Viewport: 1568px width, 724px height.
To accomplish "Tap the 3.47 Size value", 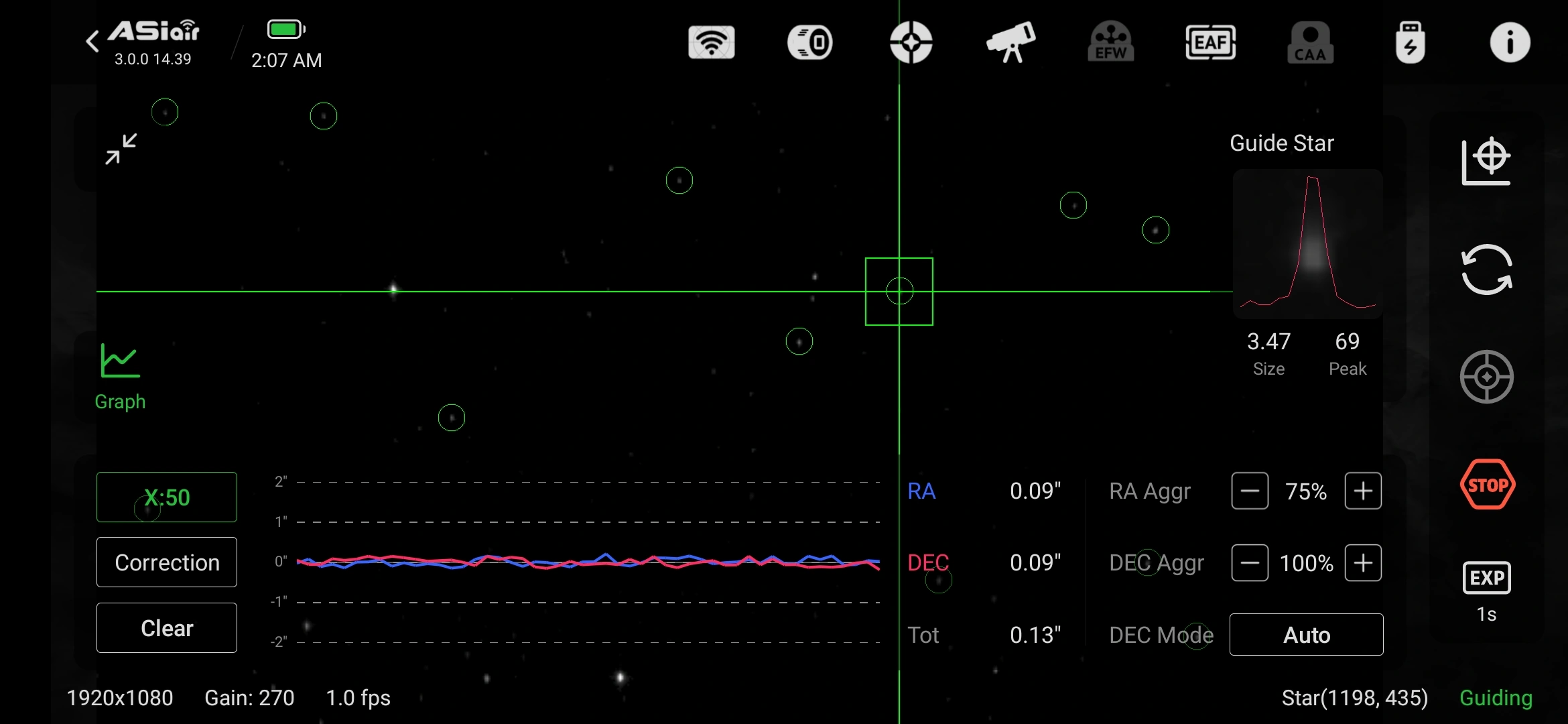I will click(x=1268, y=341).
